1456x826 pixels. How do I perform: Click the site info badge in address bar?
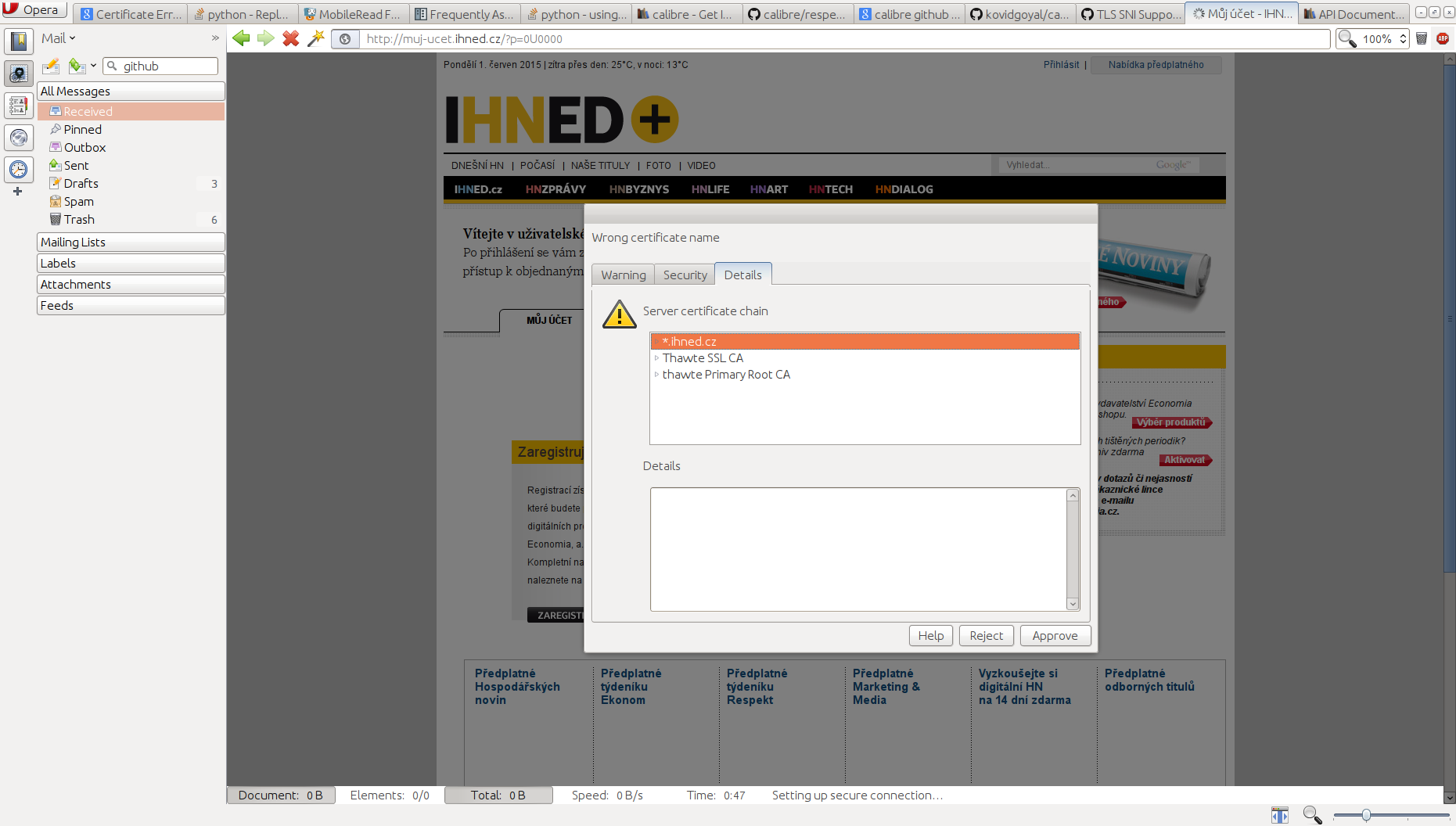coord(345,39)
